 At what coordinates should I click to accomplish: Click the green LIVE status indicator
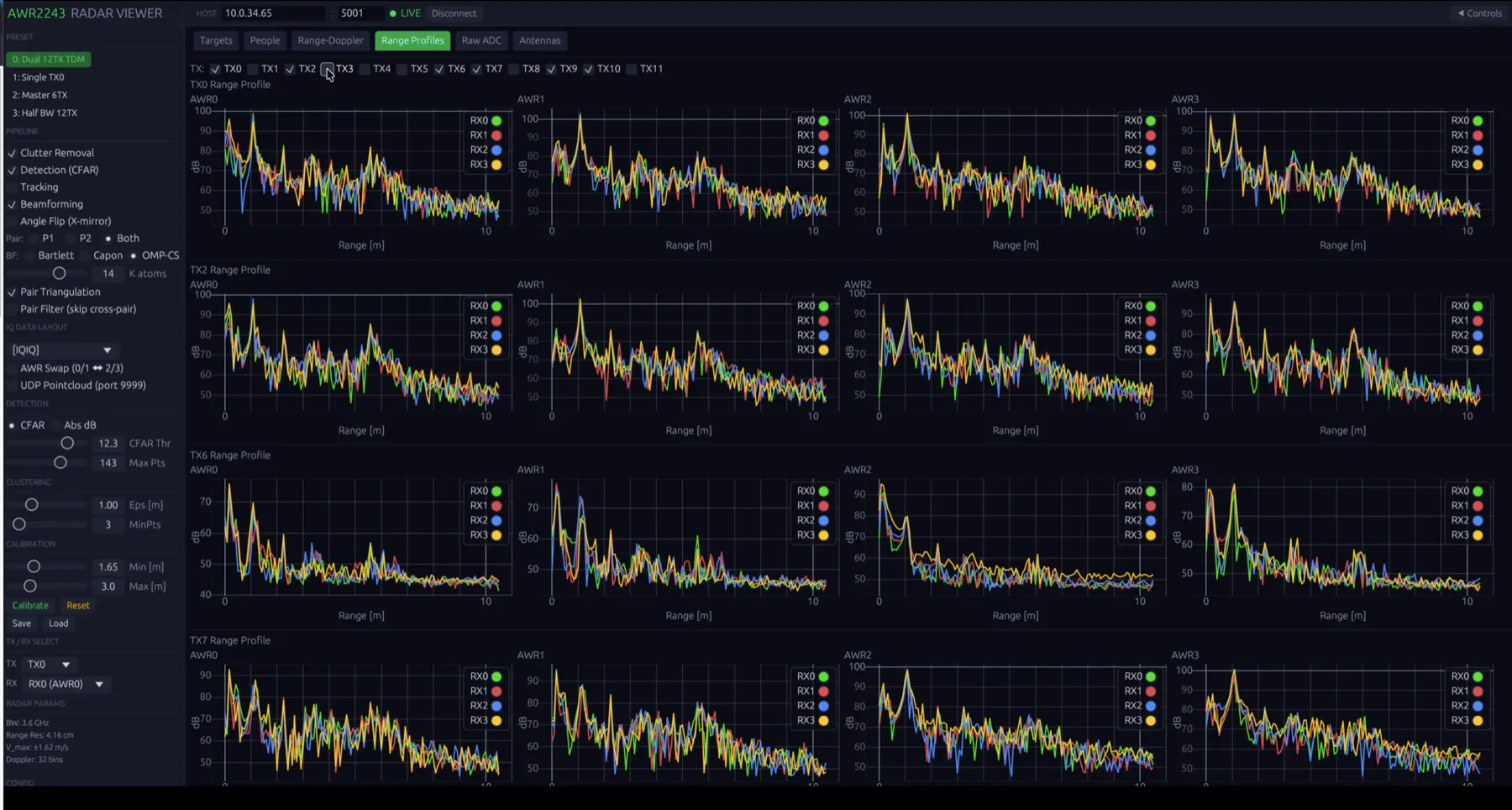pos(405,13)
